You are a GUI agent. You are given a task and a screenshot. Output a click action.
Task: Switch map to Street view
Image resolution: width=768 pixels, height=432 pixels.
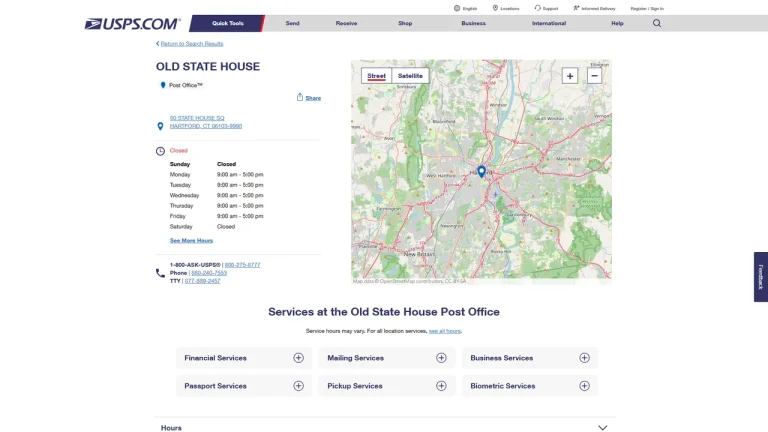(377, 76)
